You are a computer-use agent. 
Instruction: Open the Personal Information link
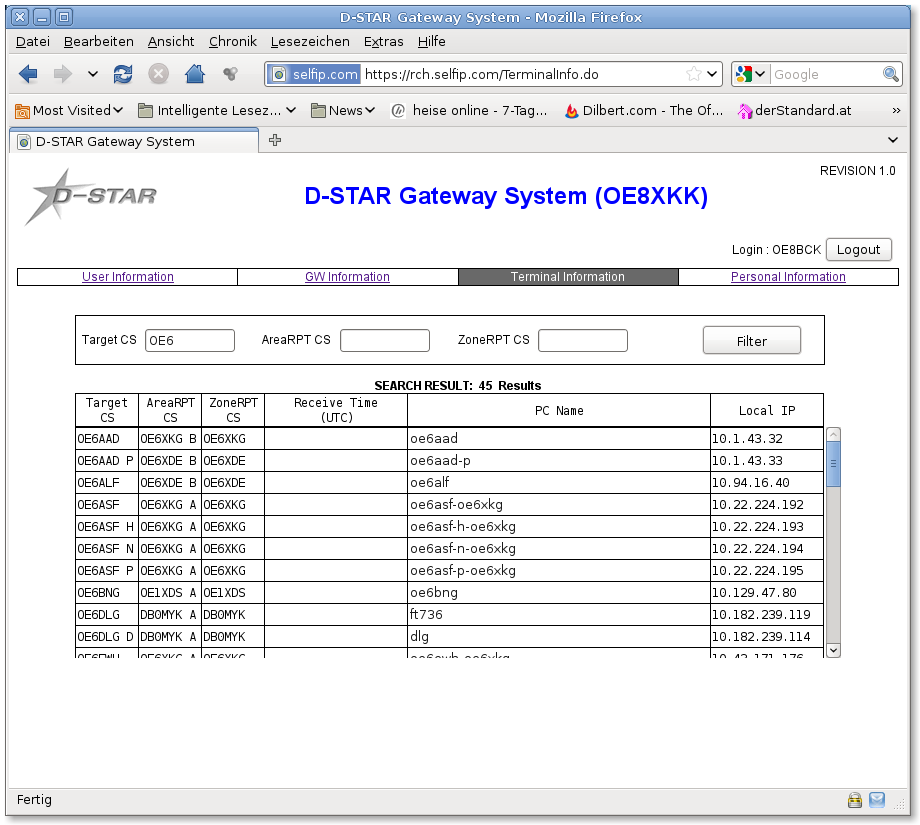point(788,277)
